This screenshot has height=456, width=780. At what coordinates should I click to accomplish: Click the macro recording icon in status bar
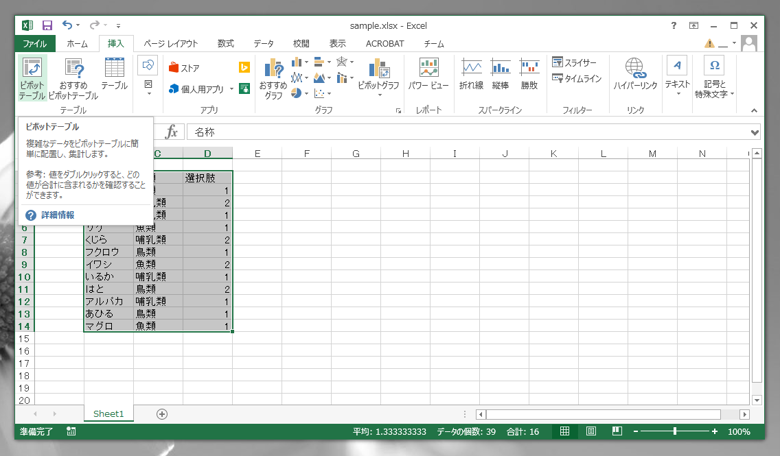[71, 432]
